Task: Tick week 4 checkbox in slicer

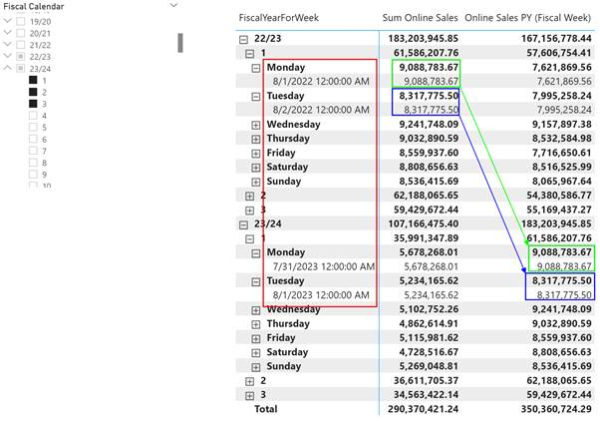Action: pos(34,116)
